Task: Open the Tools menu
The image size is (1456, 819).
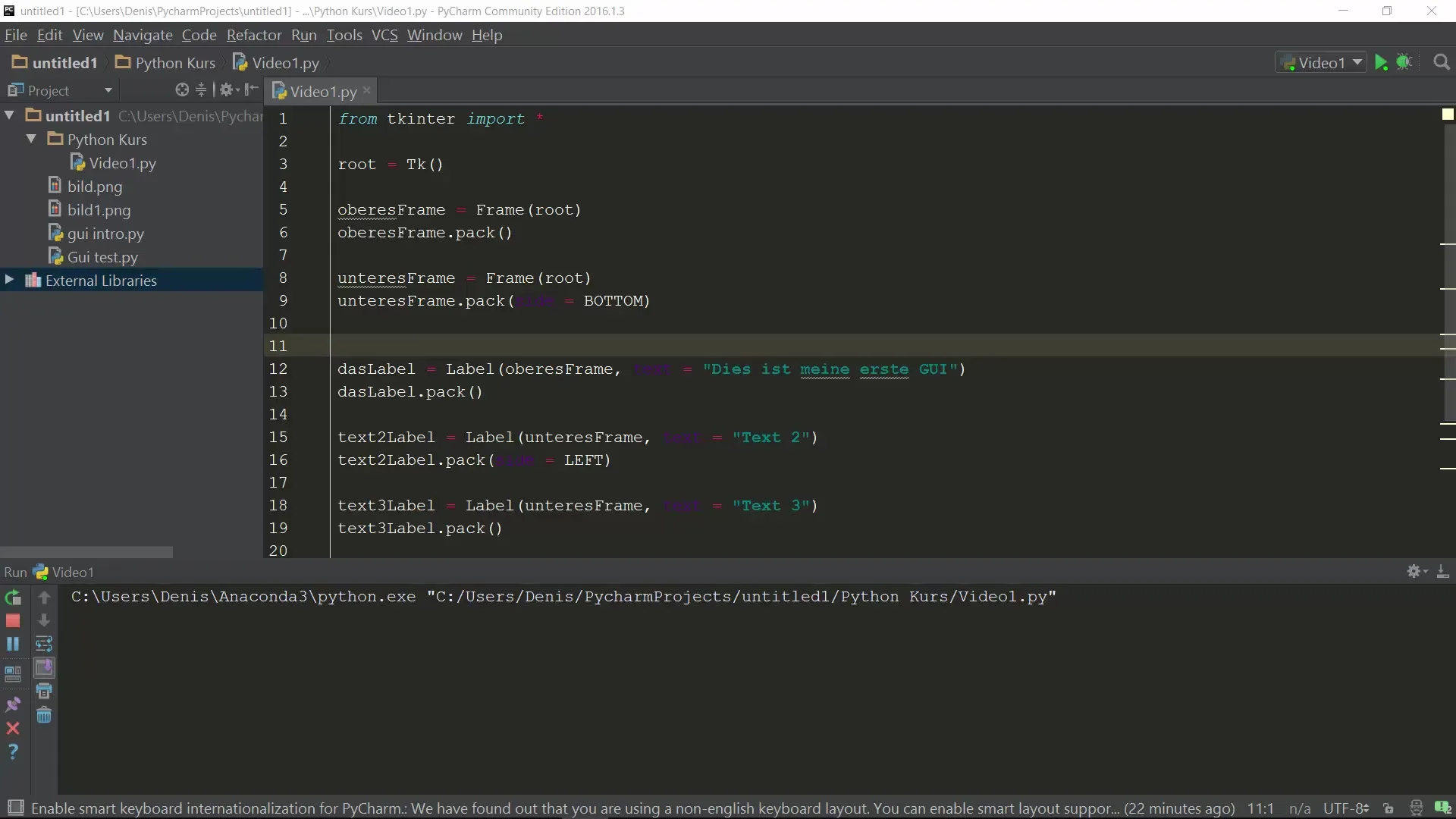Action: click(344, 35)
